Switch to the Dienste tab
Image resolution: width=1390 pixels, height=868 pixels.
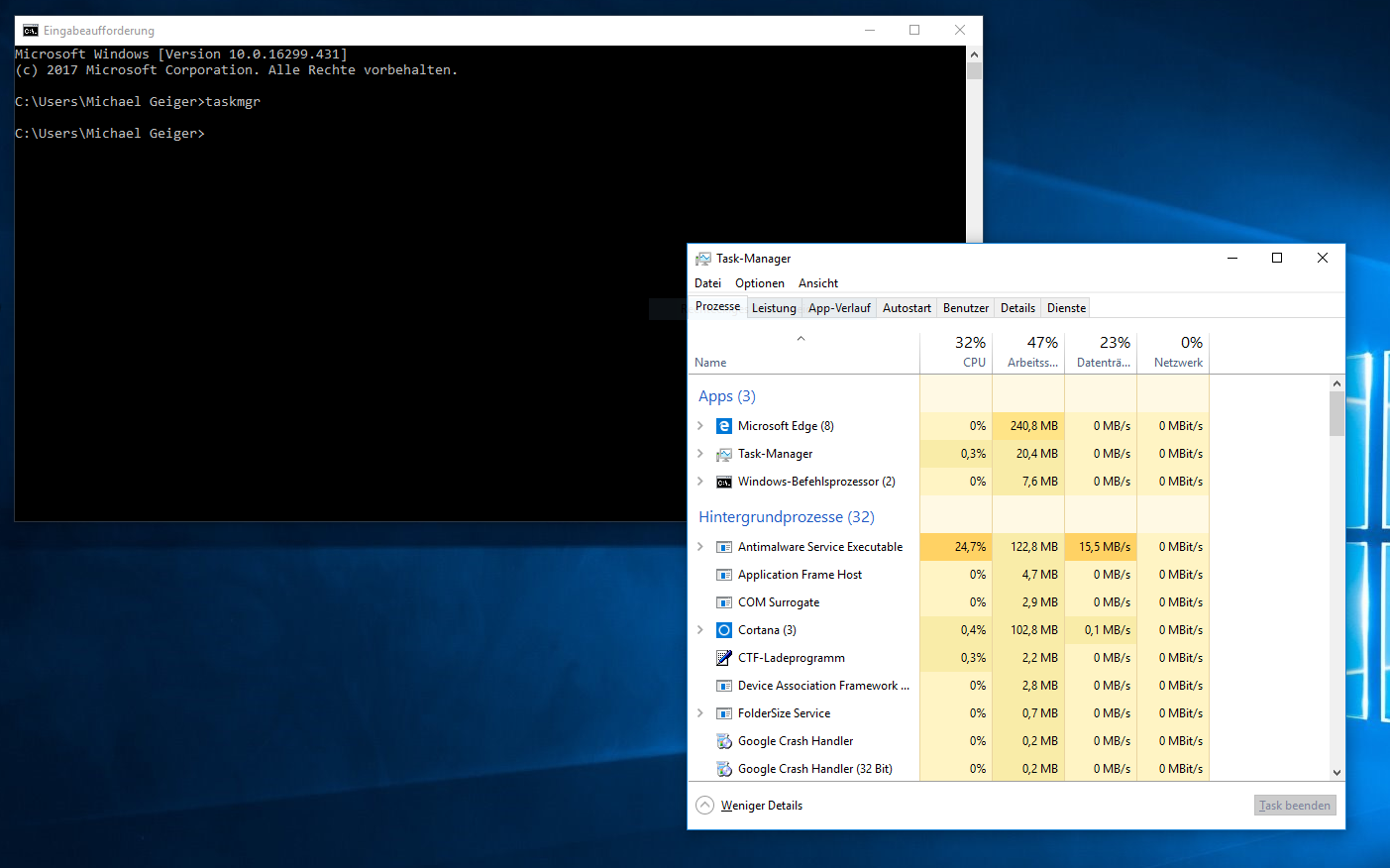coord(1066,308)
